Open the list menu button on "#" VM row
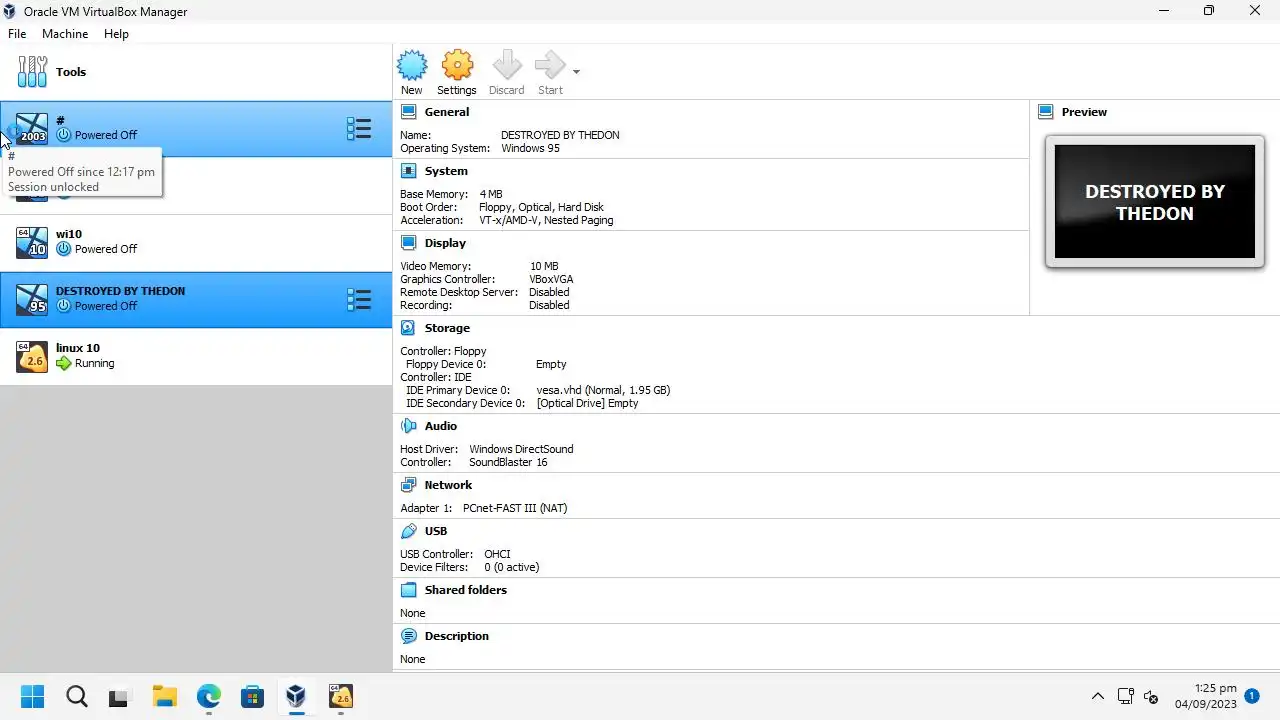 (x=358, y=128)
